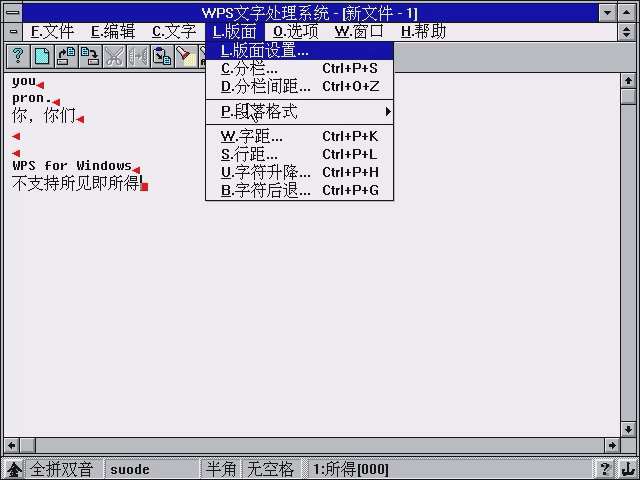
Task: Click the 'pron.' line in document
Action: tap(31, 98)
